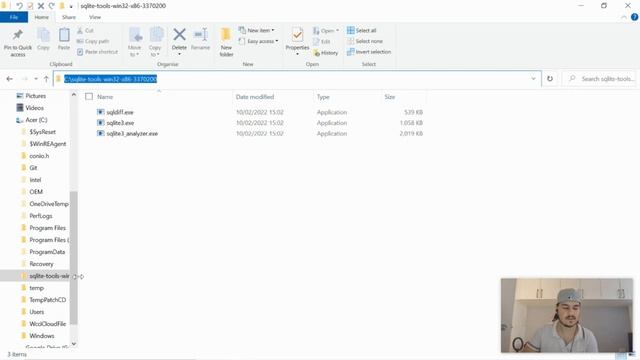The height and width of the screenshot is (360, 640).
Task: Open the Help question mark icon
Action: point(634,17)
